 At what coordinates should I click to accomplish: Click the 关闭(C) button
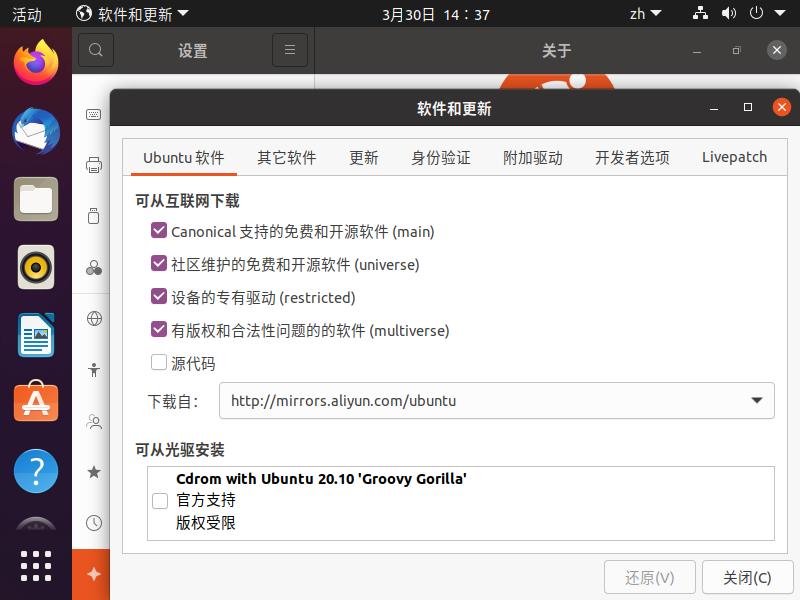747,578
